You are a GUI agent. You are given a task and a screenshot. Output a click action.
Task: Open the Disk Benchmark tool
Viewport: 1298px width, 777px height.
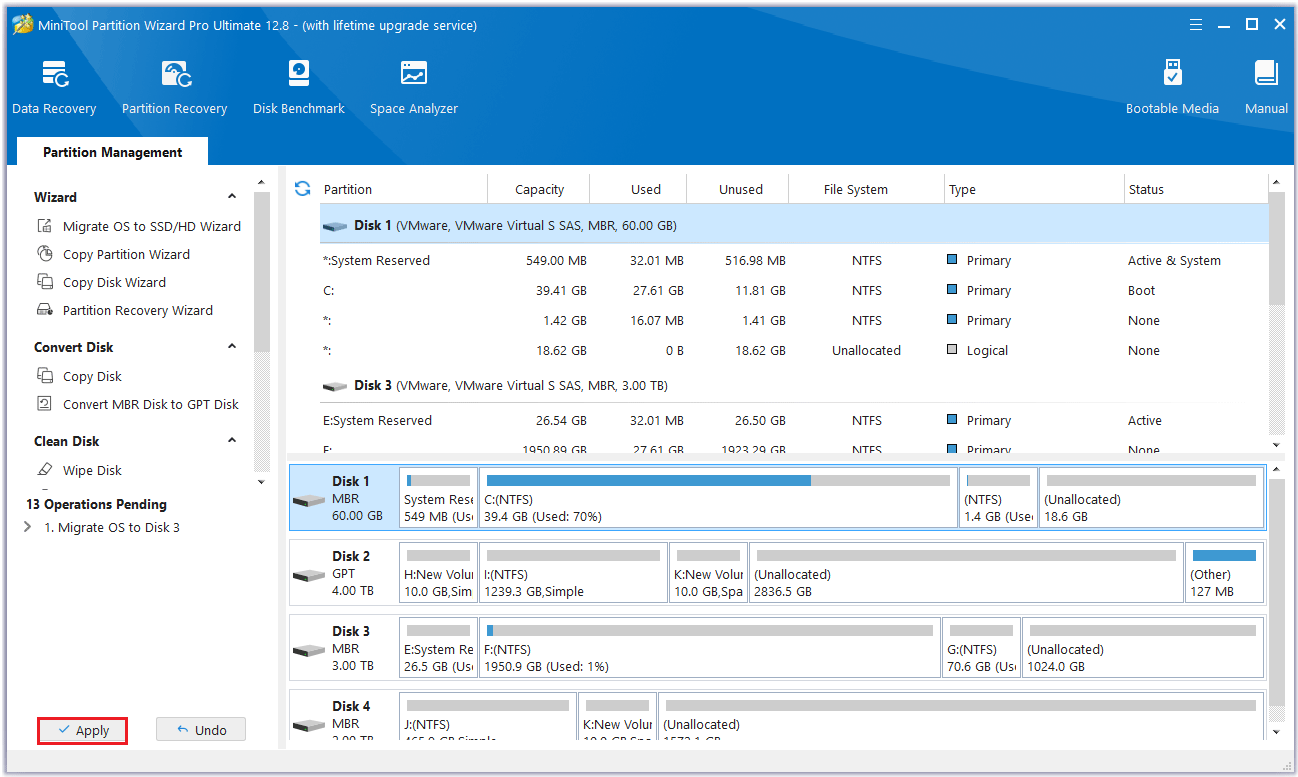tap(298, 88)
